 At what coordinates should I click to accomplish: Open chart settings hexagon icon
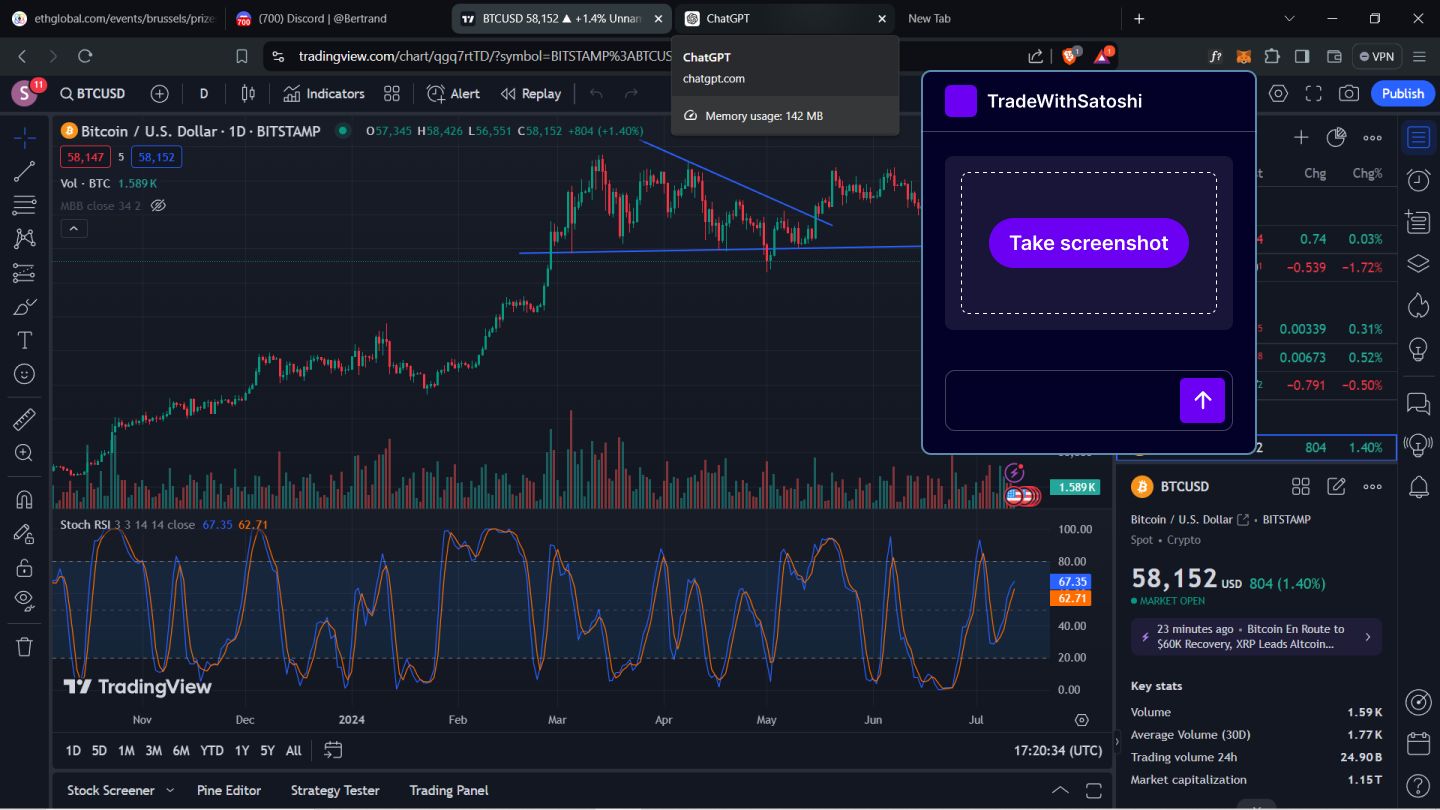pyautogui.click(x=1278, y=93)
